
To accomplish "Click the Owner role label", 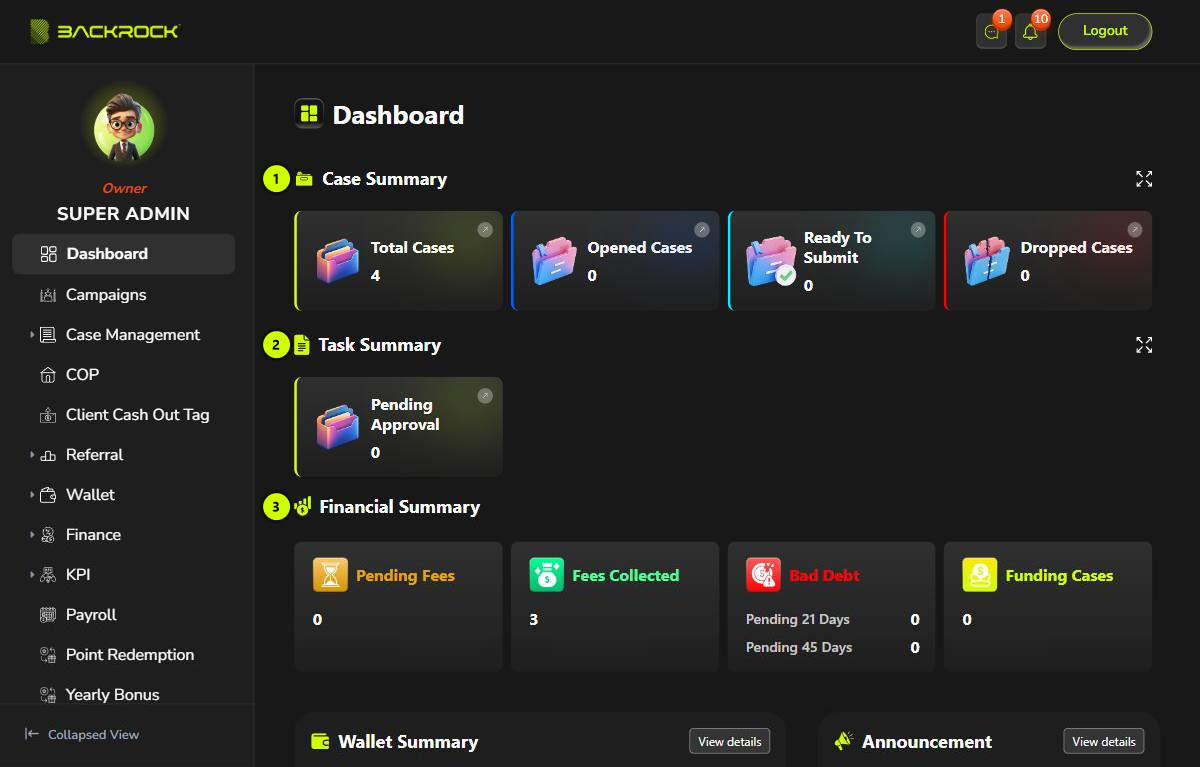I will tap(124, 188).
